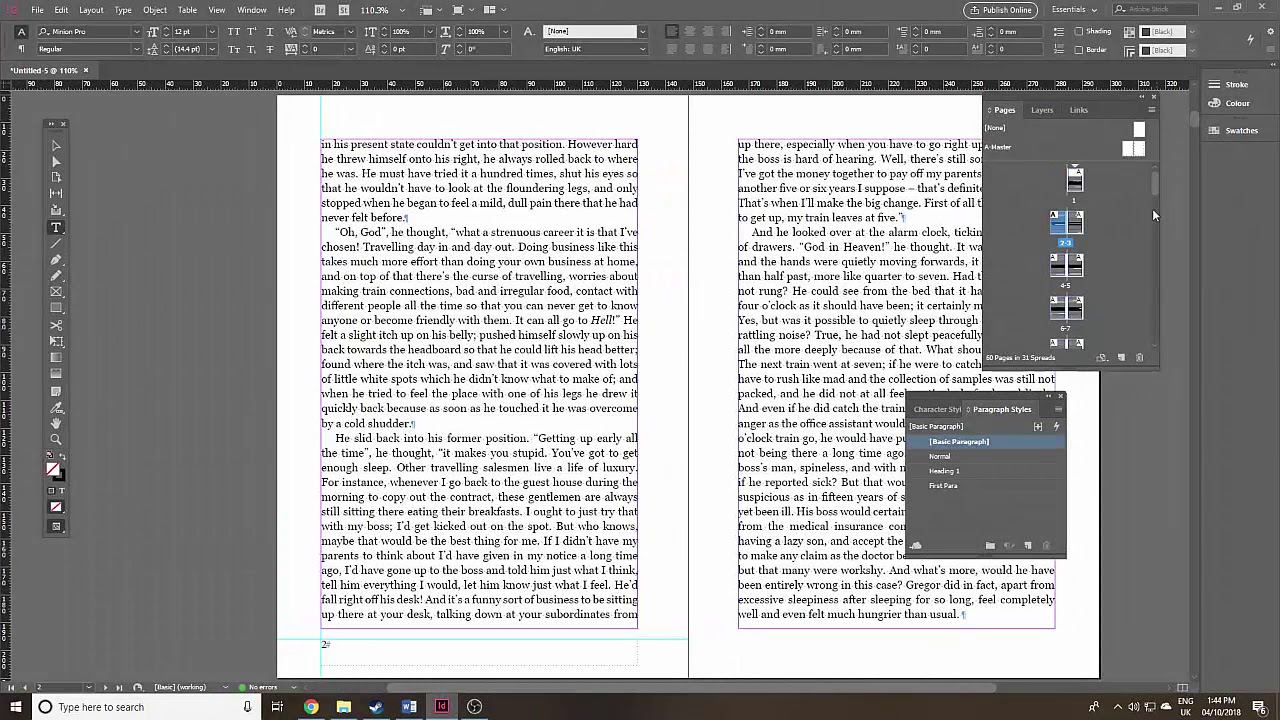1280x720 pixels.
Task: Open font family dropdown Minion Pro
Action: click(137, 31)
